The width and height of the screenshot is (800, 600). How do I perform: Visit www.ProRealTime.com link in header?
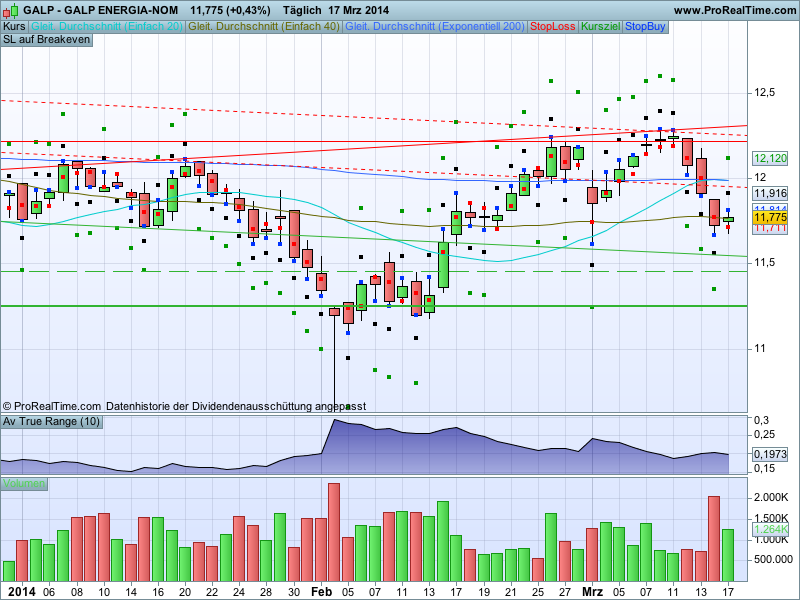point(735,10)
